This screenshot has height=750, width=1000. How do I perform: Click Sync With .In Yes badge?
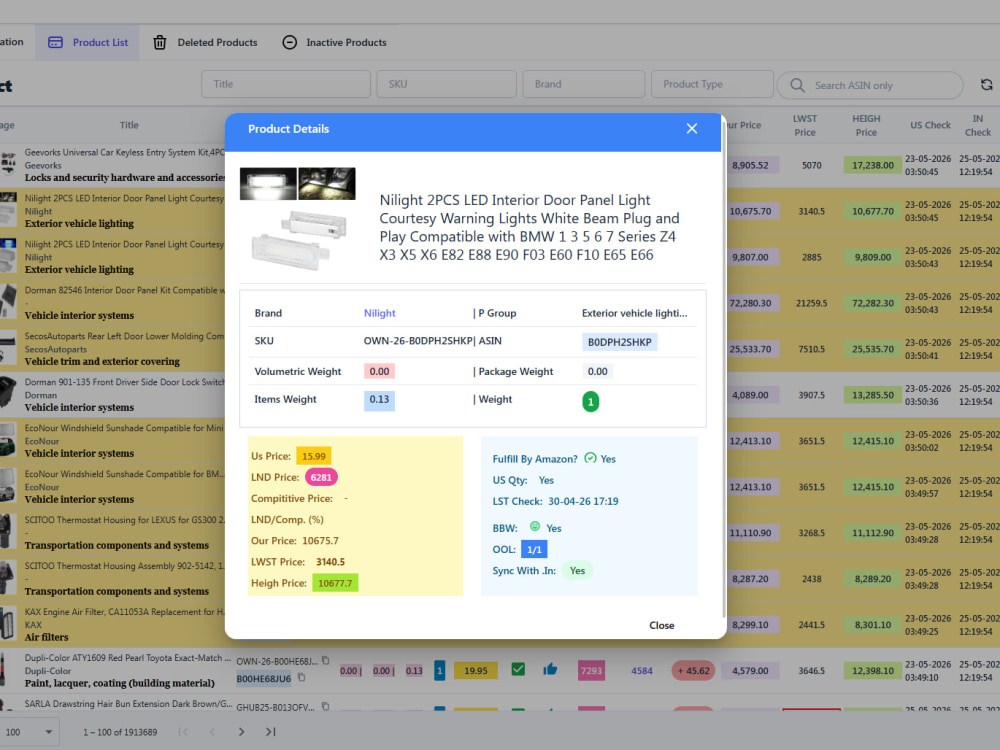[x=577, y=571]
